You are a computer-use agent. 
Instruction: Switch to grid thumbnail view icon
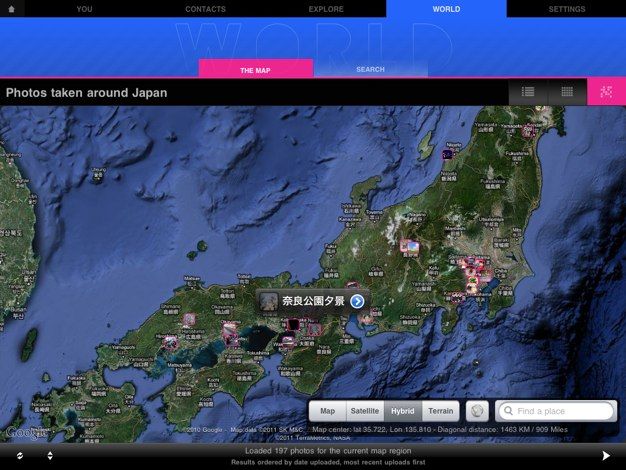567,92
